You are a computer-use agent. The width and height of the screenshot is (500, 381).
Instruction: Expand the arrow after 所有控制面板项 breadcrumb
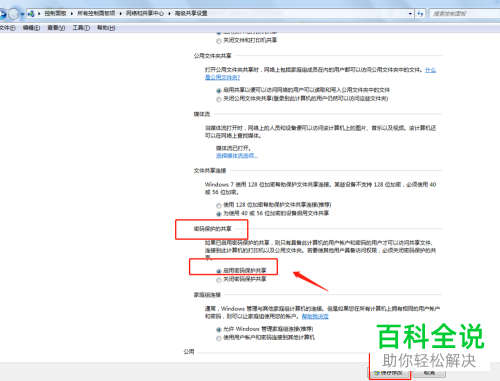click(120, 14)
